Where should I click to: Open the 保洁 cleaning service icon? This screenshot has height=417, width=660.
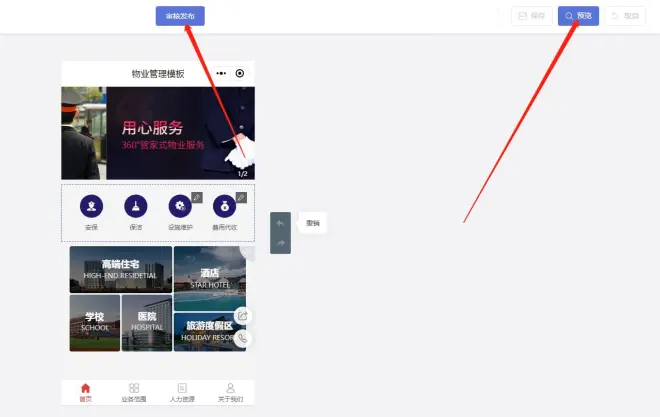135,207
